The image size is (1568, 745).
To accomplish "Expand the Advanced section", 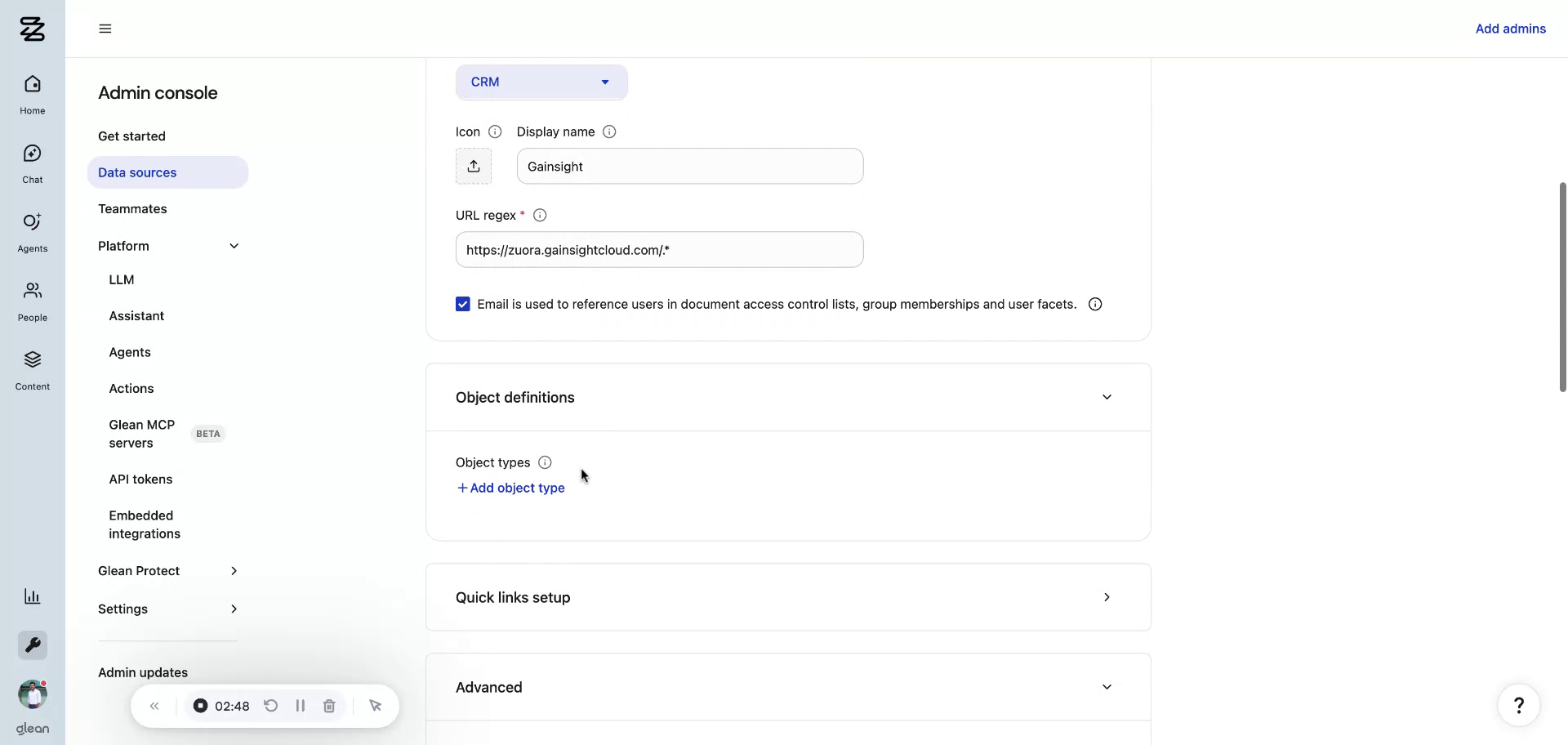I will pos(1107,687).
